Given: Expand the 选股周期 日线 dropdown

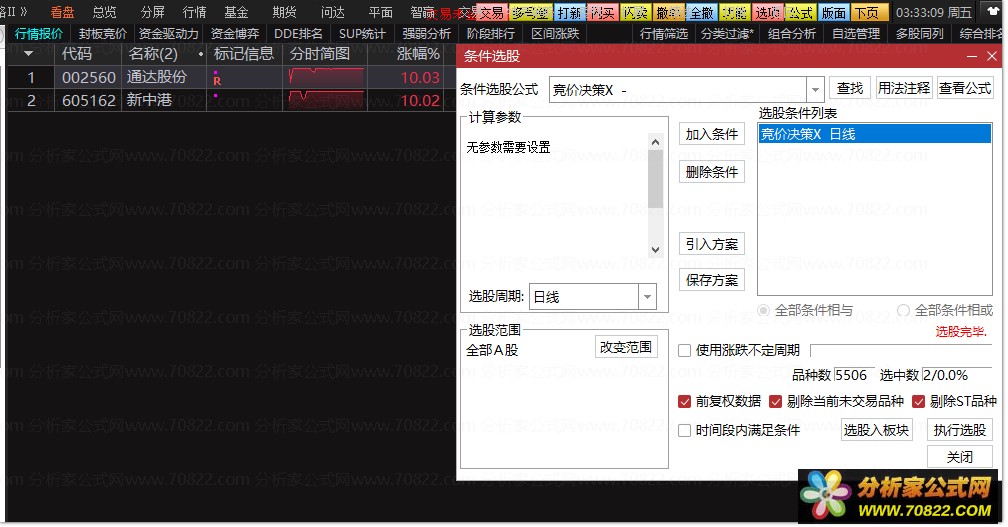Looking at the screenshot, I should point(647,297).
